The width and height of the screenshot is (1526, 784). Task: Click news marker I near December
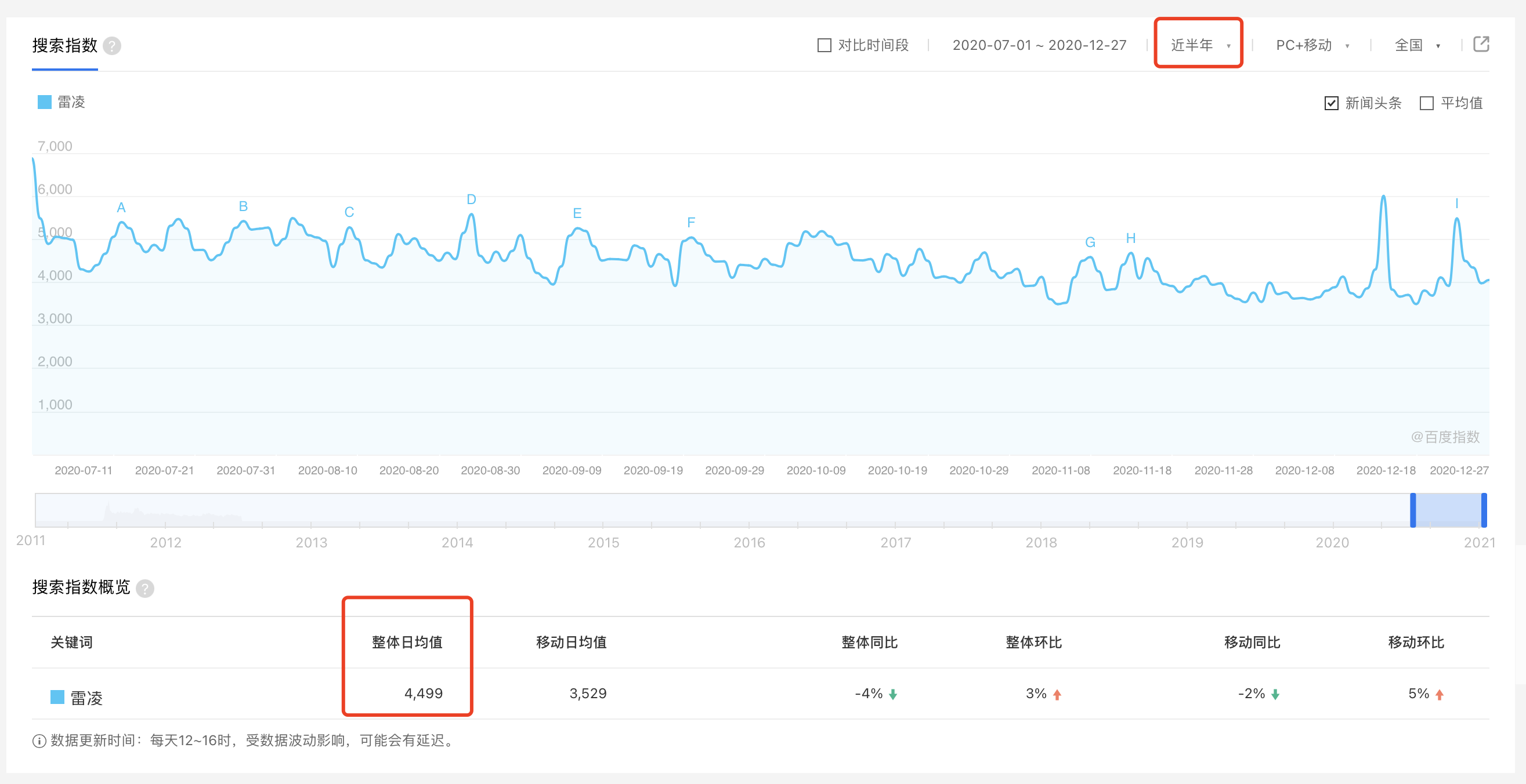pyautogui.click(x=1456, y=204)
